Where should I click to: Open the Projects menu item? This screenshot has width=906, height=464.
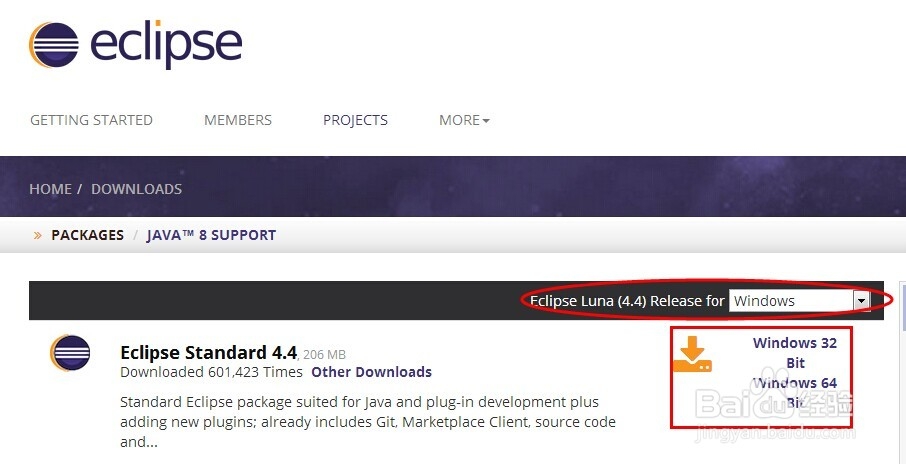pos(355,120)
